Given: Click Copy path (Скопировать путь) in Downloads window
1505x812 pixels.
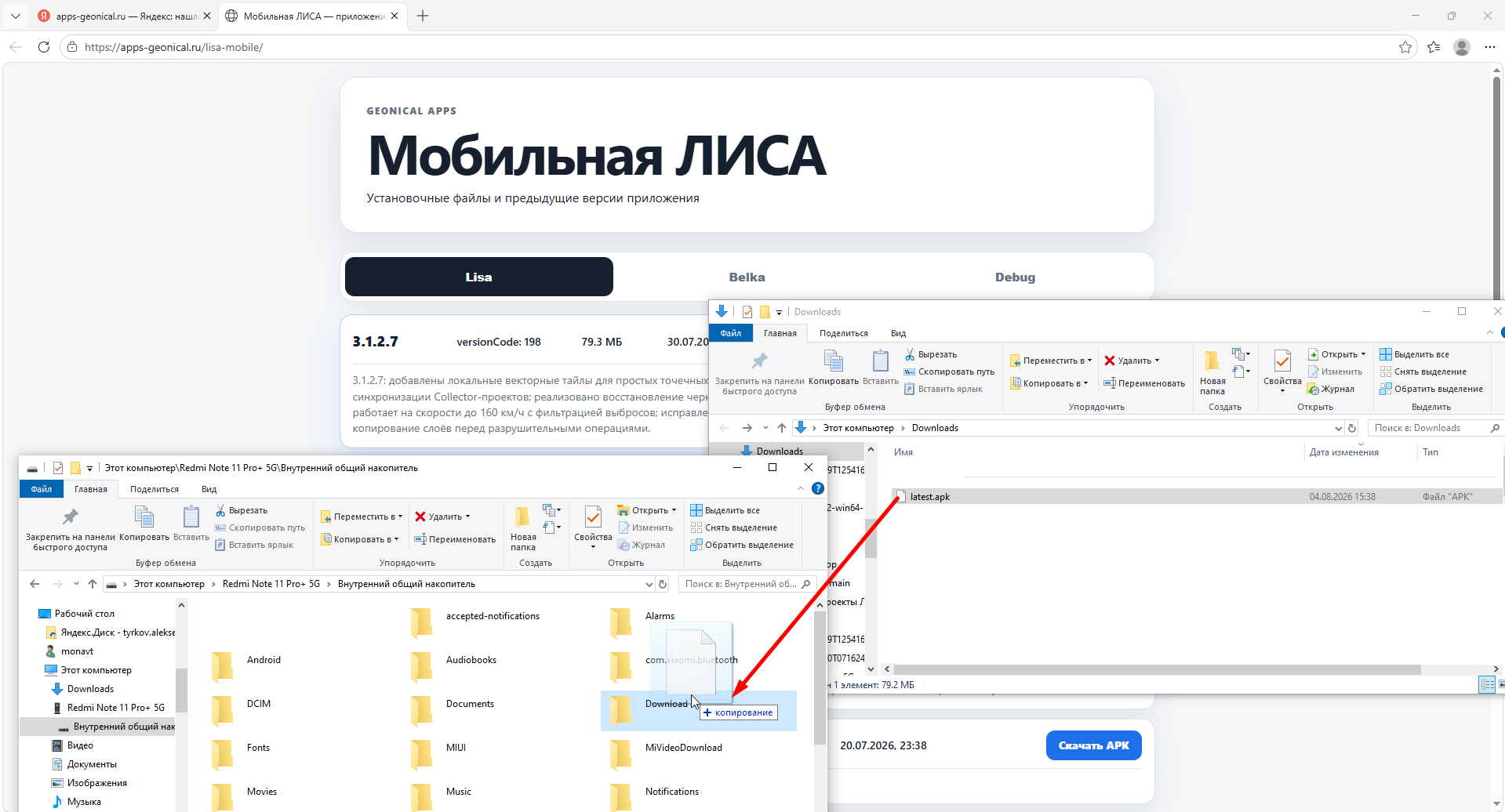Looking at the screenshot, I should 949,372.
